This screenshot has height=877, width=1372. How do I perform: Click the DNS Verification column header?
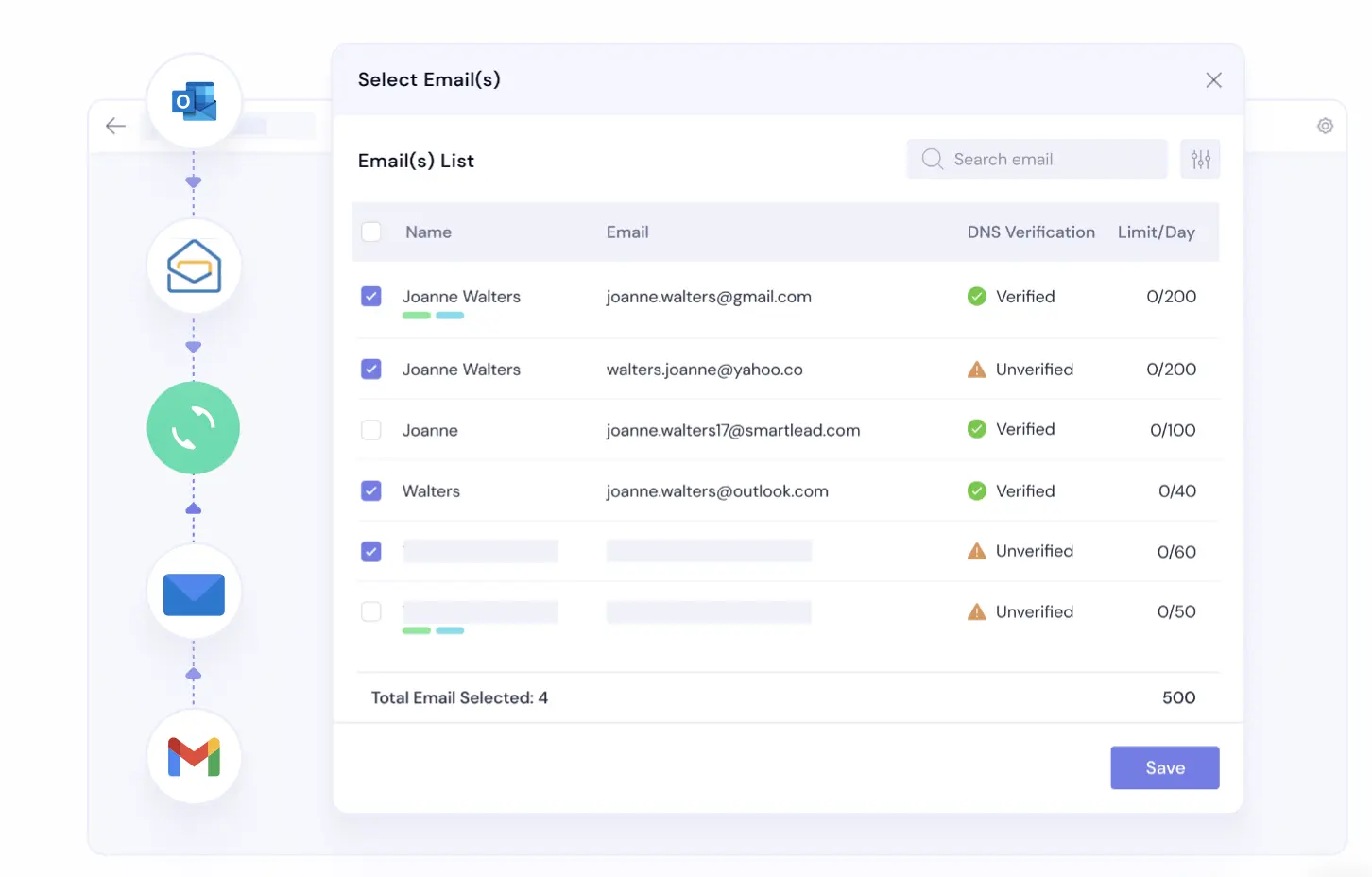1030,232
